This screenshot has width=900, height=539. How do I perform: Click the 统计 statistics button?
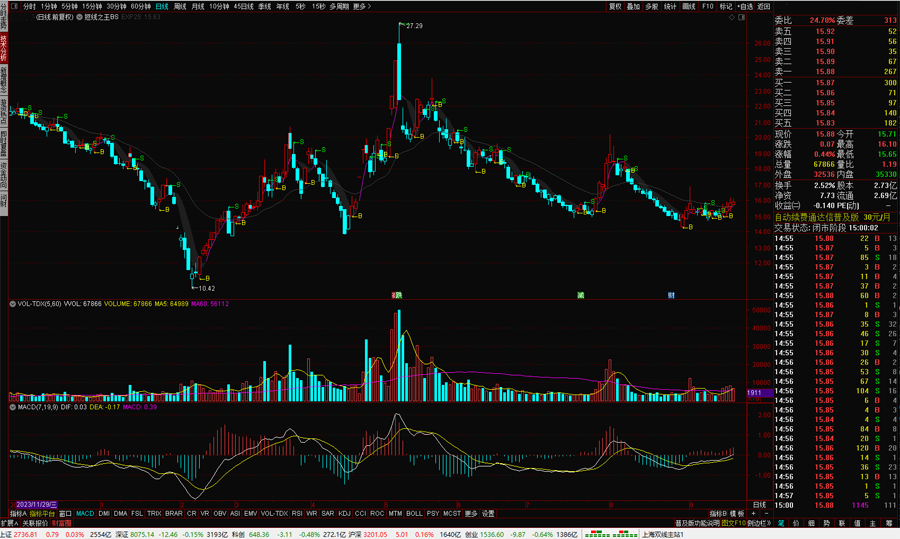[x=670, y=6]
